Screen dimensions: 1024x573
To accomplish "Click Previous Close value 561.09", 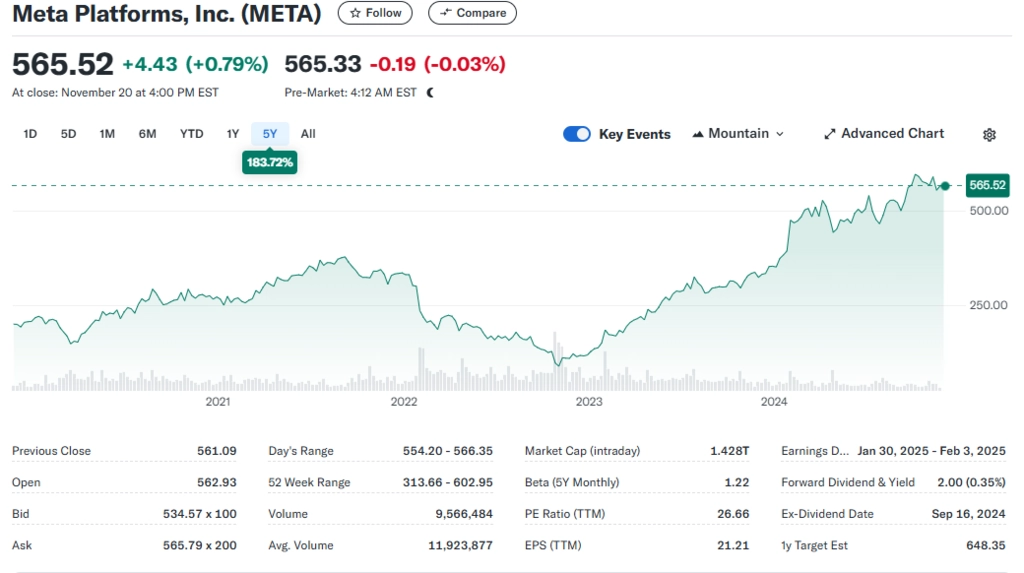I will pyautogui.click(x=217, y=451).
